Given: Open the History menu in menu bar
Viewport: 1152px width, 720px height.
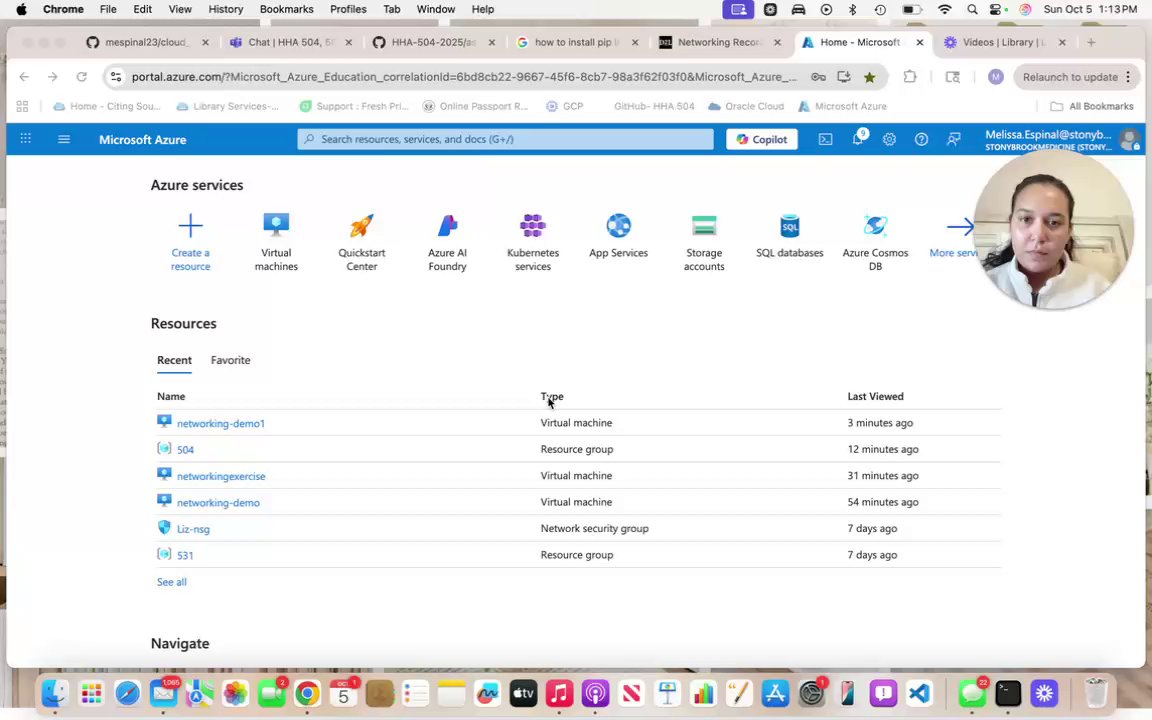Looking at the screenshot, I should [226, 10].
